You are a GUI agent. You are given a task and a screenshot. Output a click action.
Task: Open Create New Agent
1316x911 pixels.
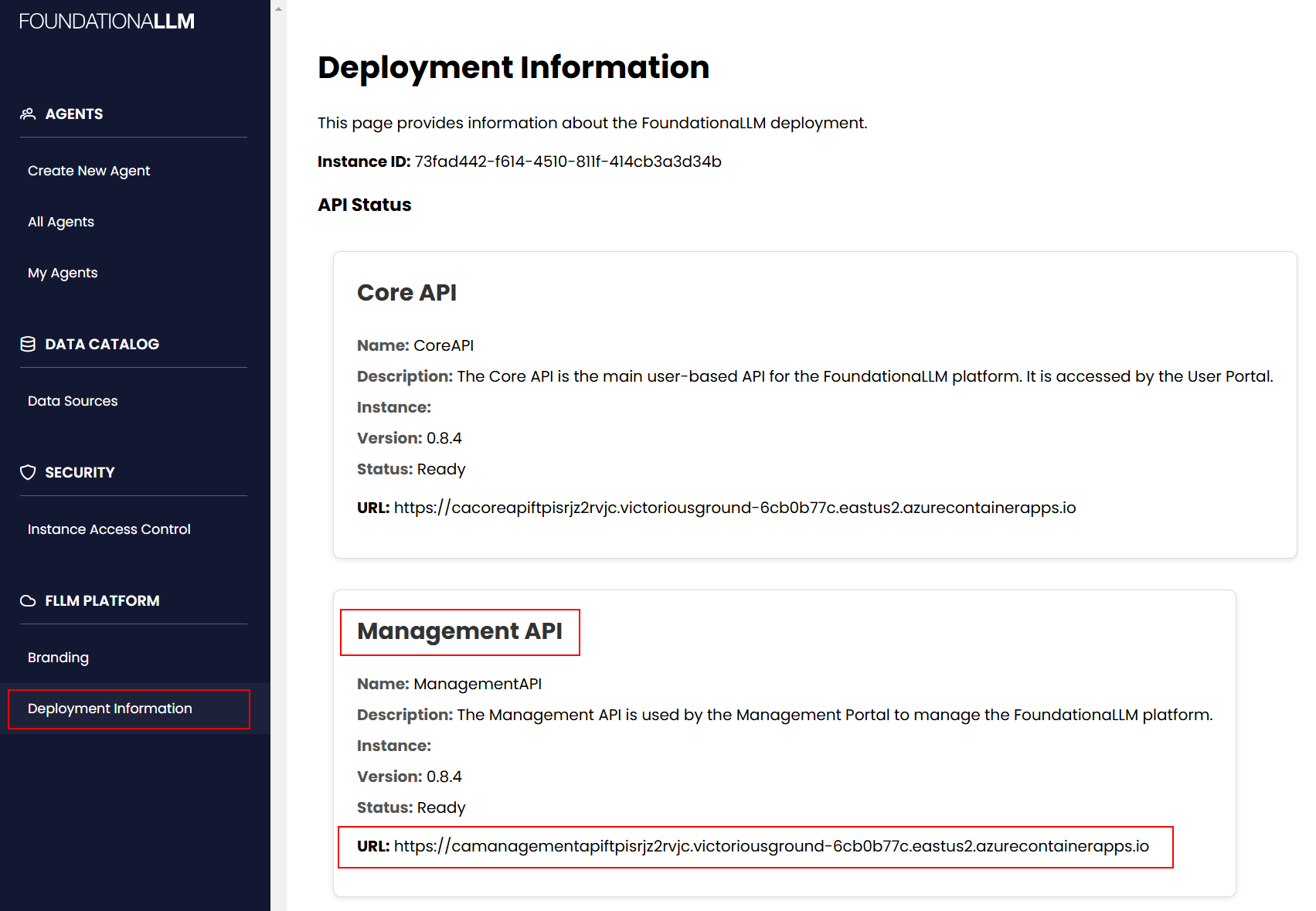coord(89,170)
